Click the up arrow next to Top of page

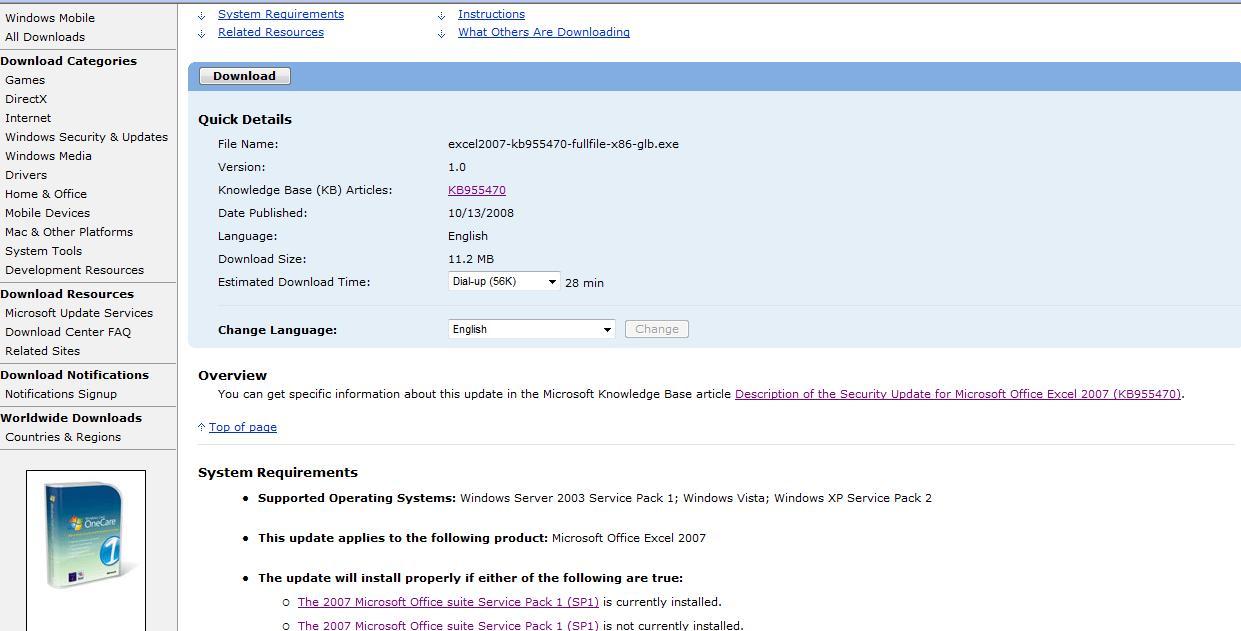201,426
